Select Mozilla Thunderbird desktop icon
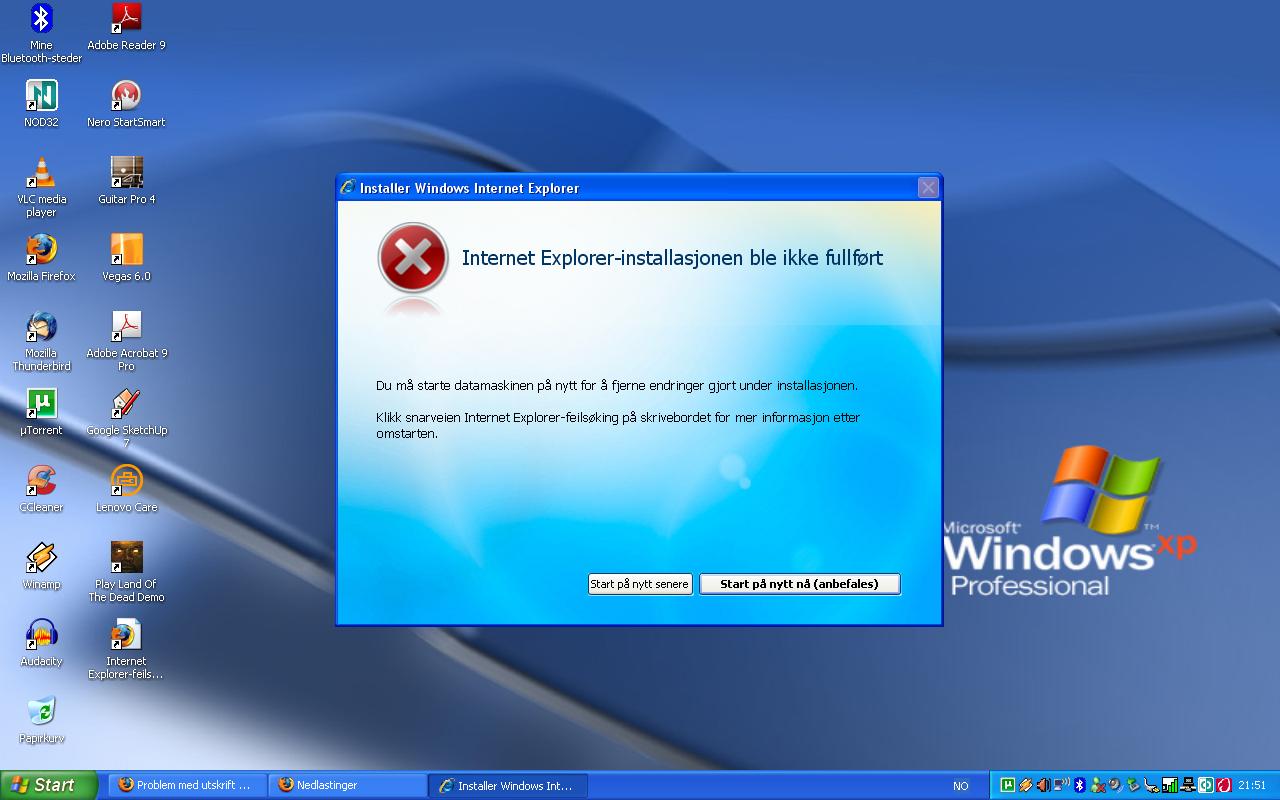Image resolution: width=1280 pixels, height=800 pixels. point(41,342)
